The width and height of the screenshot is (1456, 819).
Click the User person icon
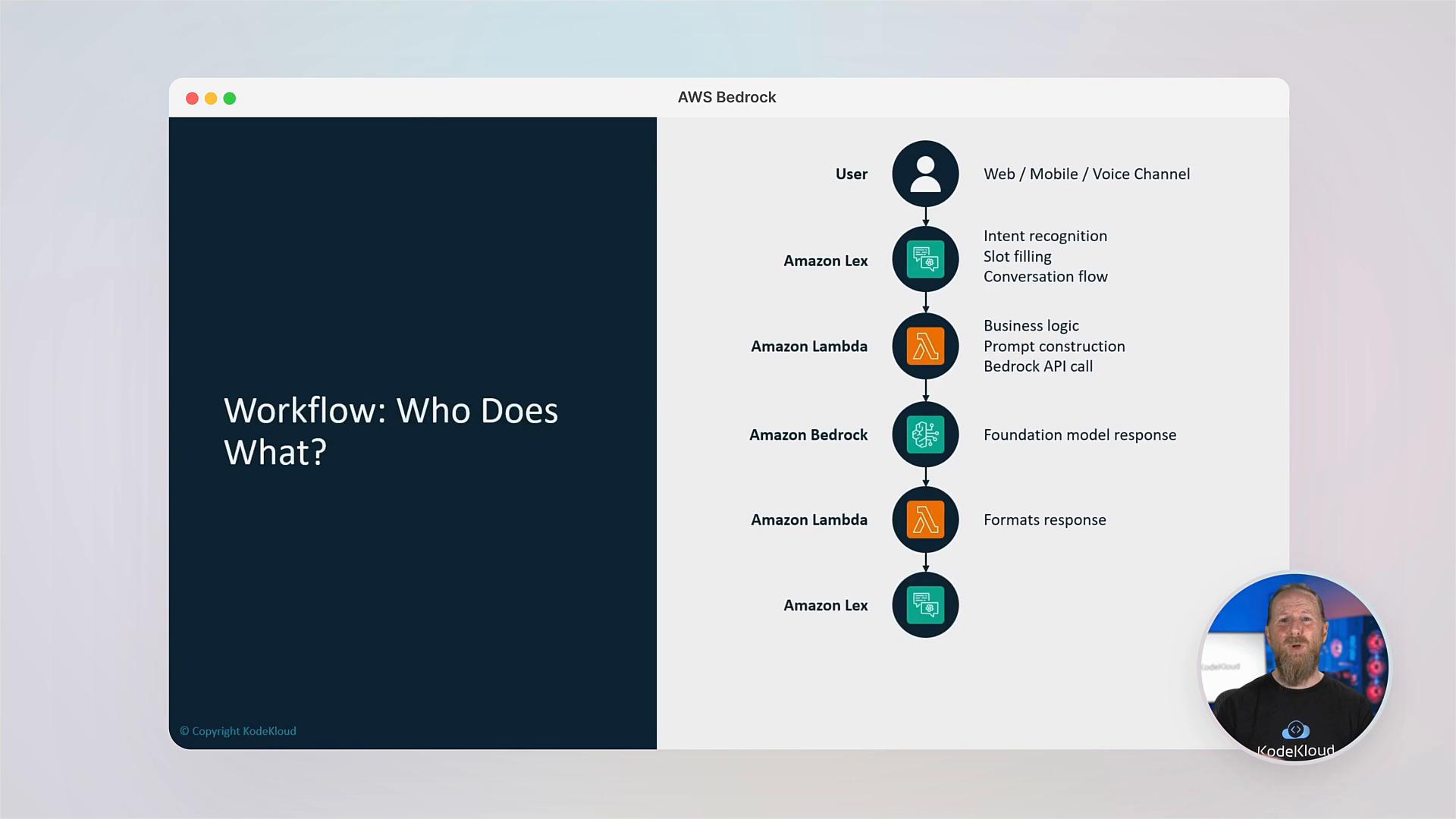tap(925, 174)
